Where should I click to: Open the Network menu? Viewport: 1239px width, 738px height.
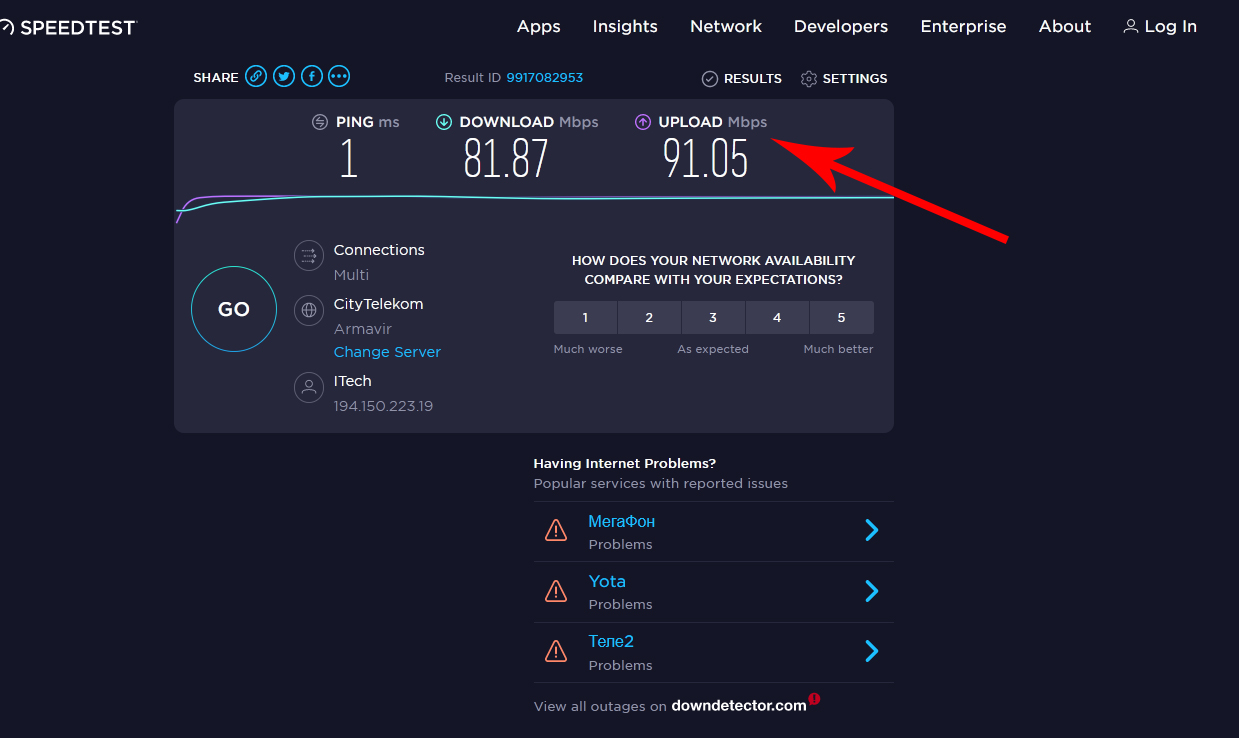[726, 27]
